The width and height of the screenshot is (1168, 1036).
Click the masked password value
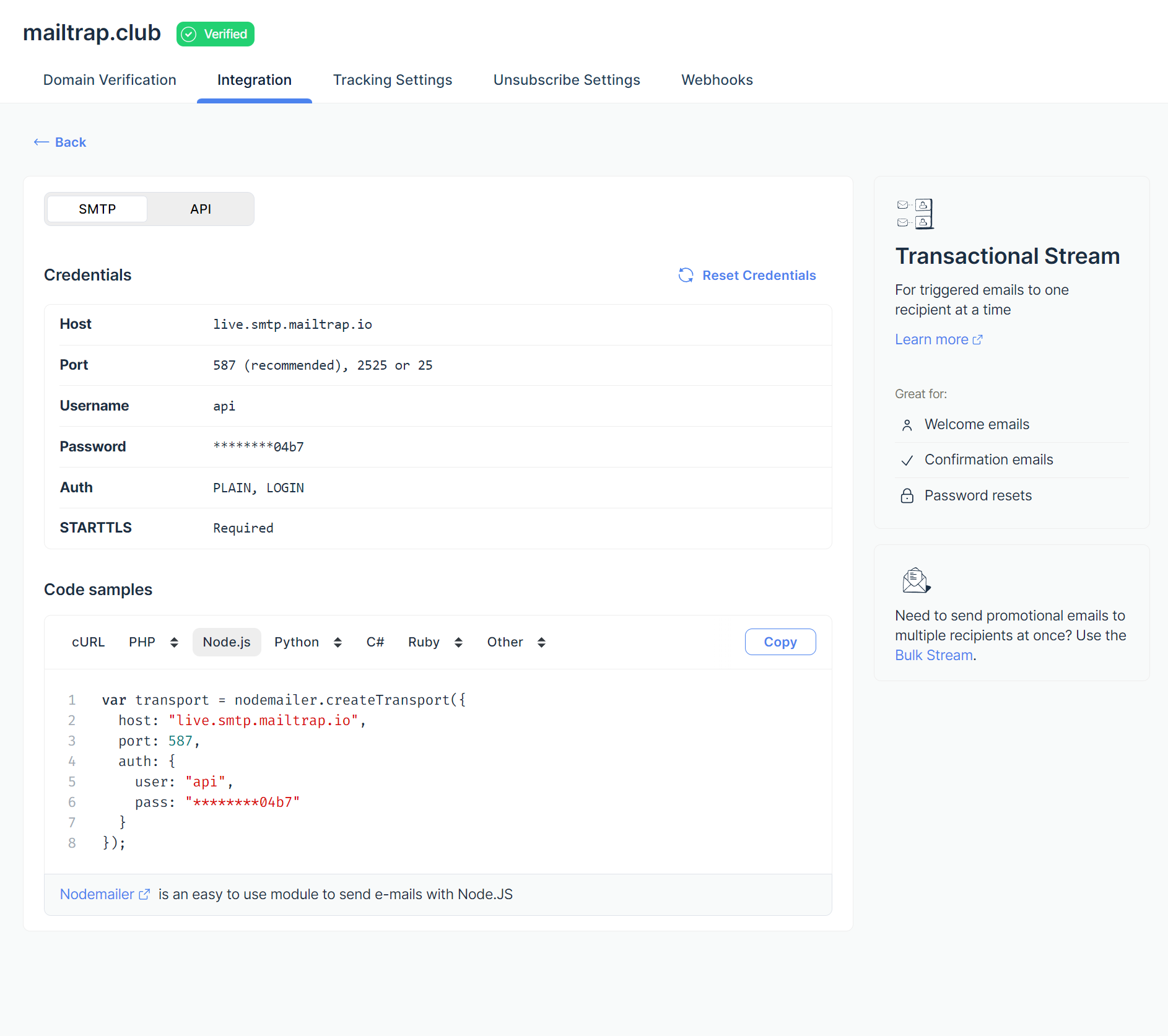pos(258,446)
